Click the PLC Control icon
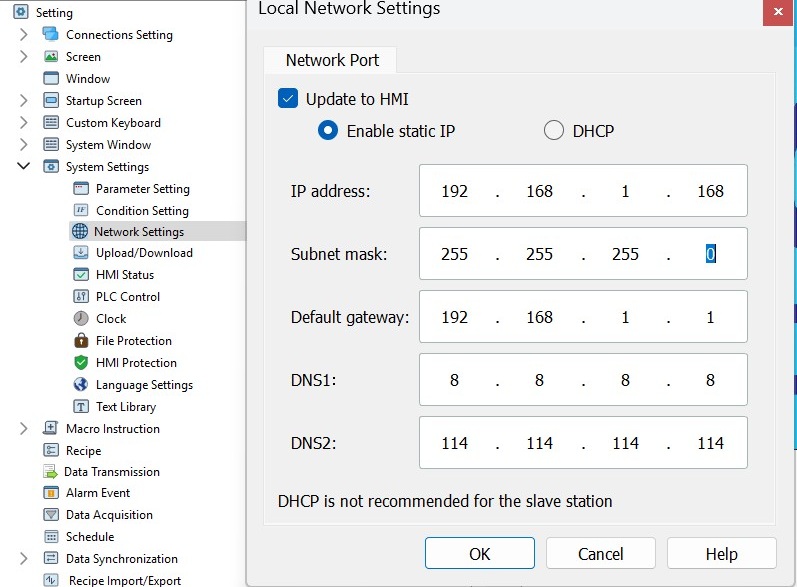 pyautogui.click(x=81, y=296)
